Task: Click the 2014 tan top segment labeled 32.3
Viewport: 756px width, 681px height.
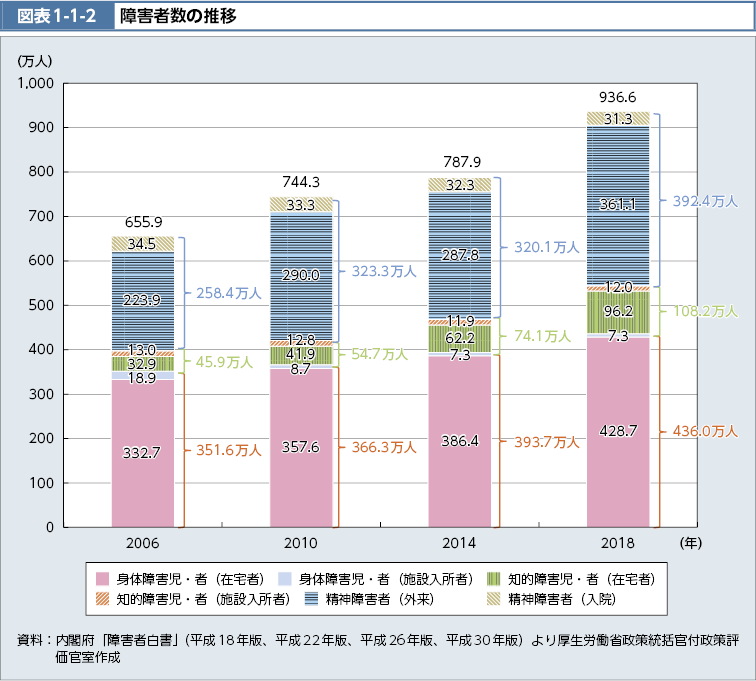Action: (459, 185)
